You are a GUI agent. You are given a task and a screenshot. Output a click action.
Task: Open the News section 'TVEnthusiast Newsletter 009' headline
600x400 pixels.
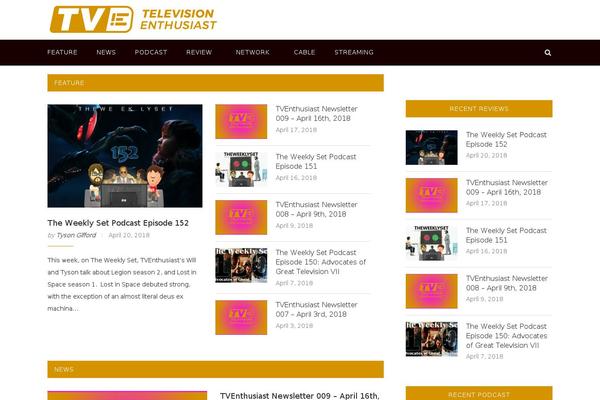300,396
